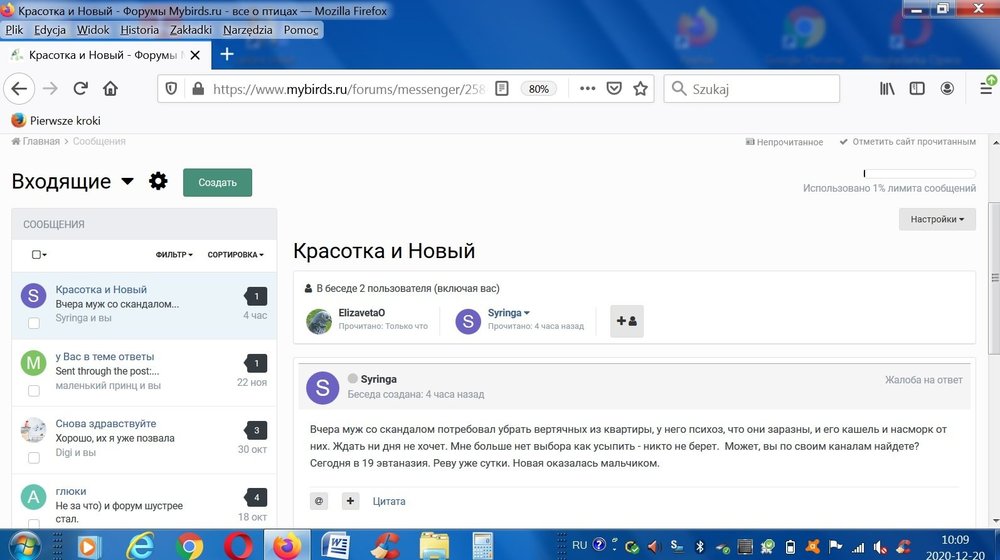Open the Настройки dropdown button
Viewport: 1000px width, 560px height.
click(936, 219)
